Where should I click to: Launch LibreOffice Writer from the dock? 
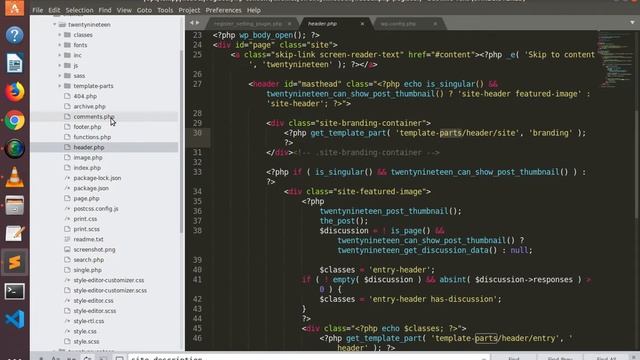click(x=14, y=64)
